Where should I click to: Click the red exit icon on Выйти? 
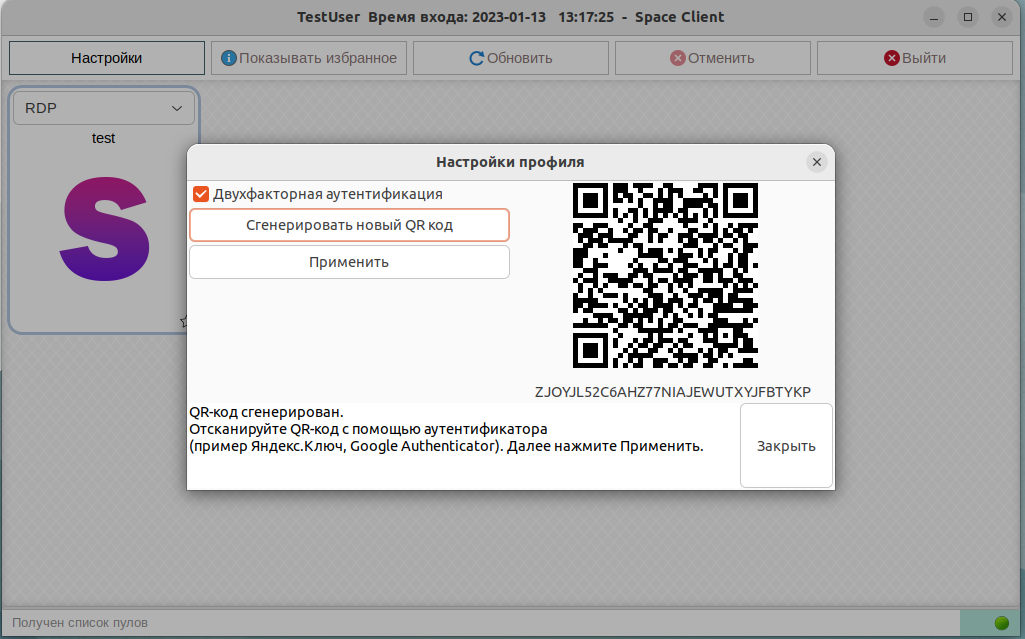(x=892, y=58)
